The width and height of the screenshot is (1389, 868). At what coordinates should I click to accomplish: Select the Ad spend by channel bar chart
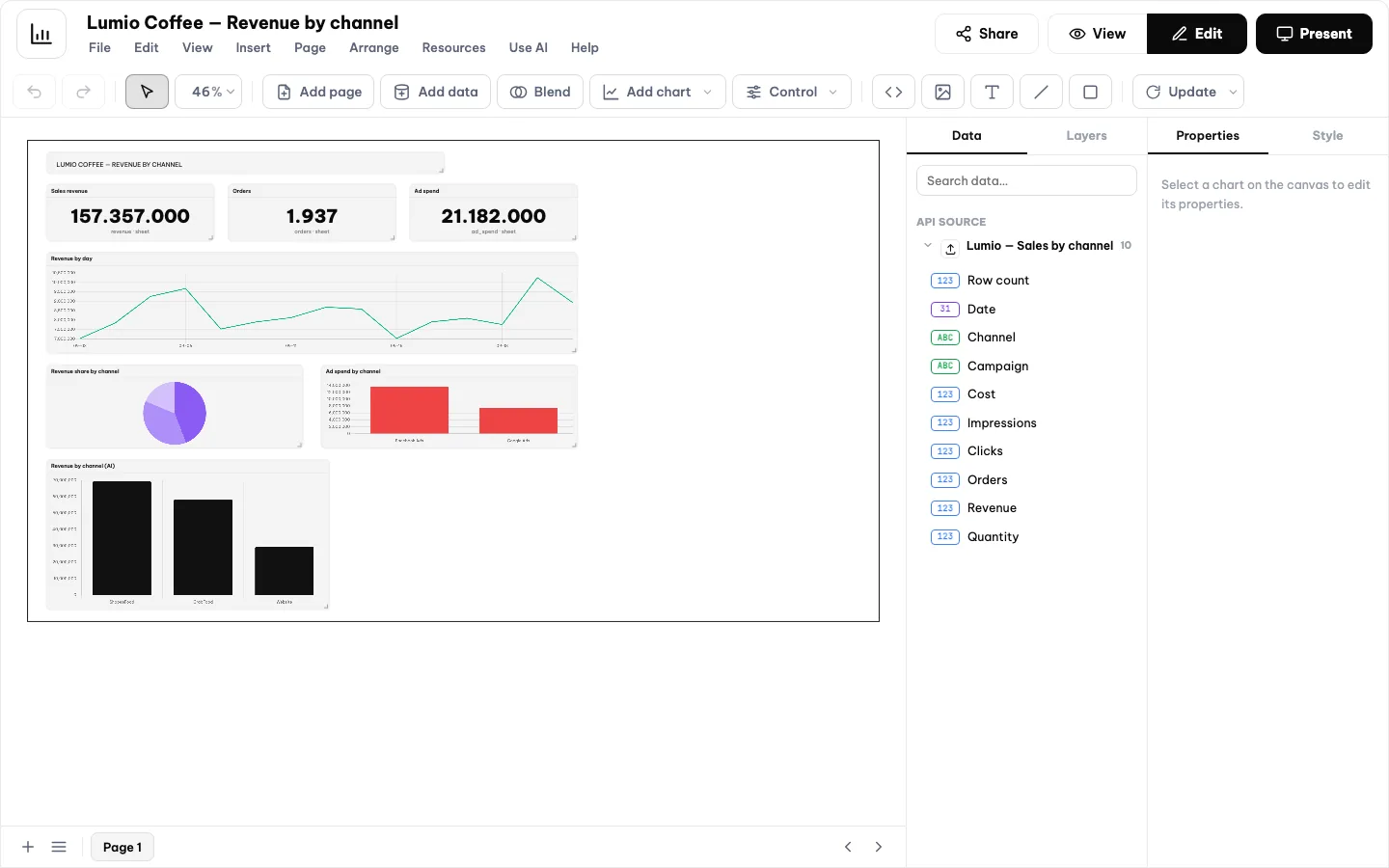(449, 406)
